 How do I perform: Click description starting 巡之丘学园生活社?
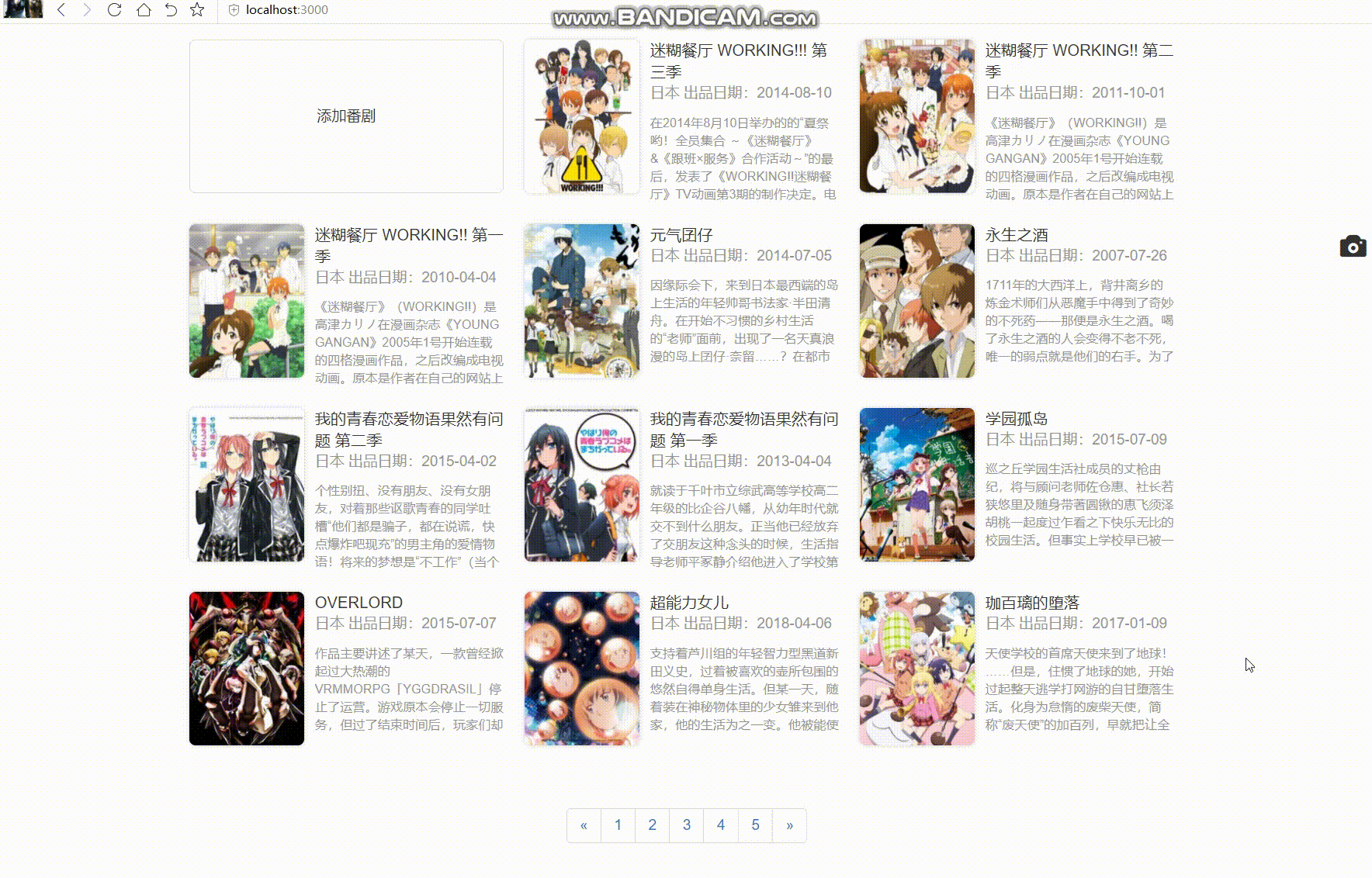click(x=1079, y=505)
